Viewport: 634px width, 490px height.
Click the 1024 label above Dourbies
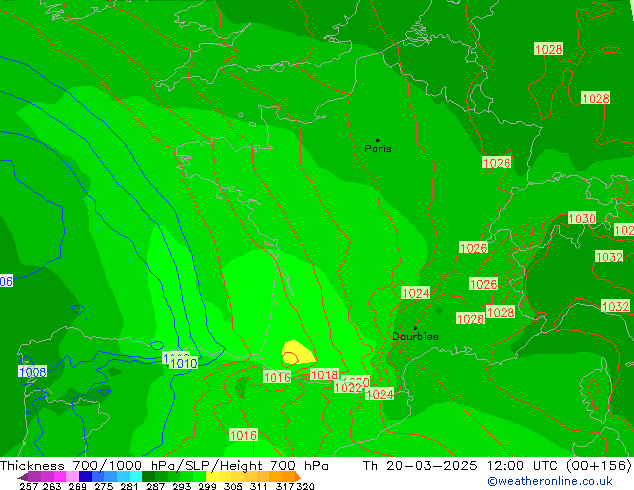(x=415, y=293)
